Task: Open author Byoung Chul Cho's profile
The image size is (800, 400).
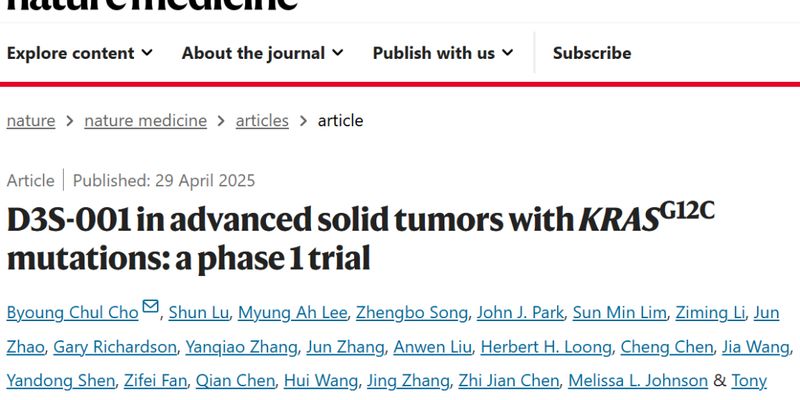Action: click(72, 312)
